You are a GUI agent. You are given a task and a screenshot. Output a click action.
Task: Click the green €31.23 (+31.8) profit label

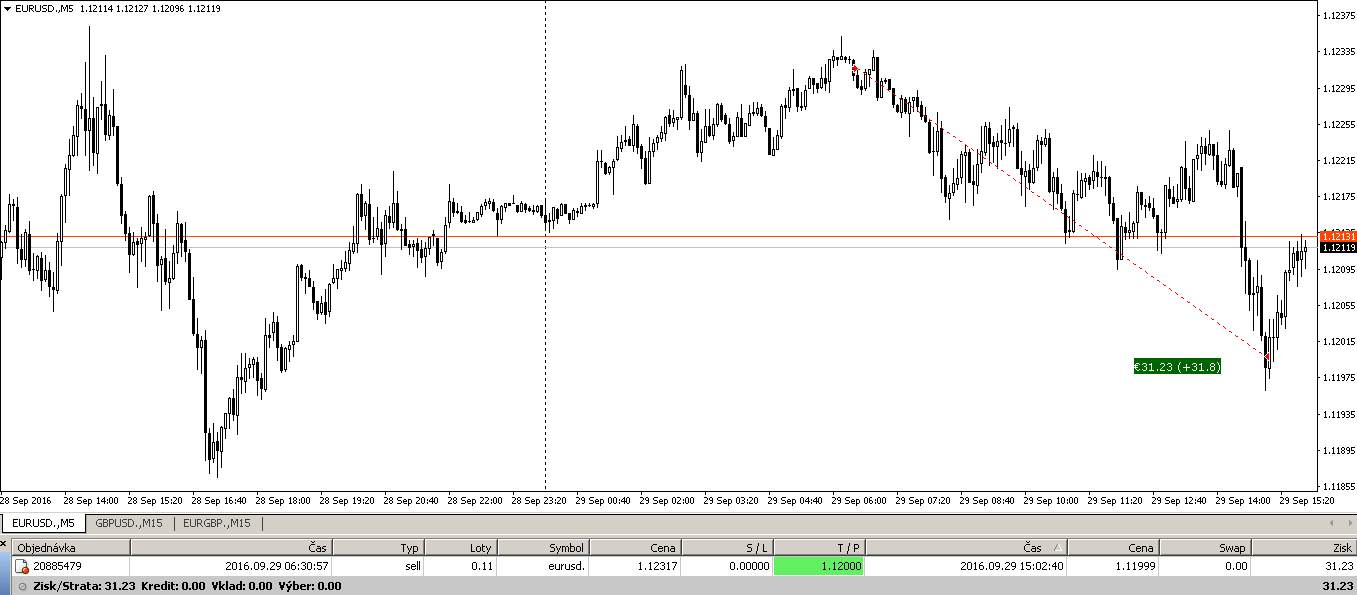(1177, 367)
